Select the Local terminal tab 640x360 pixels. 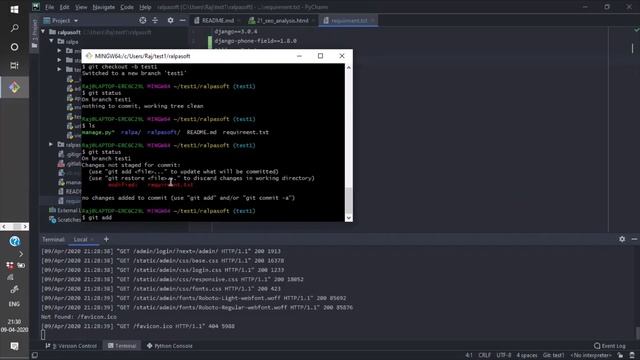point(80,239)
